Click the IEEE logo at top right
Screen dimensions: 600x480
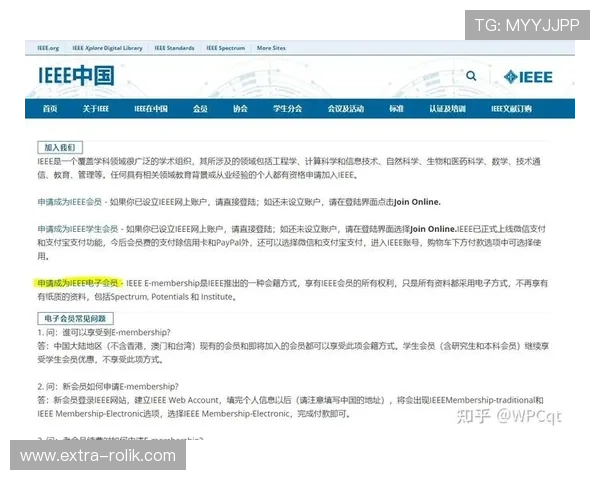tap(528, 77)
